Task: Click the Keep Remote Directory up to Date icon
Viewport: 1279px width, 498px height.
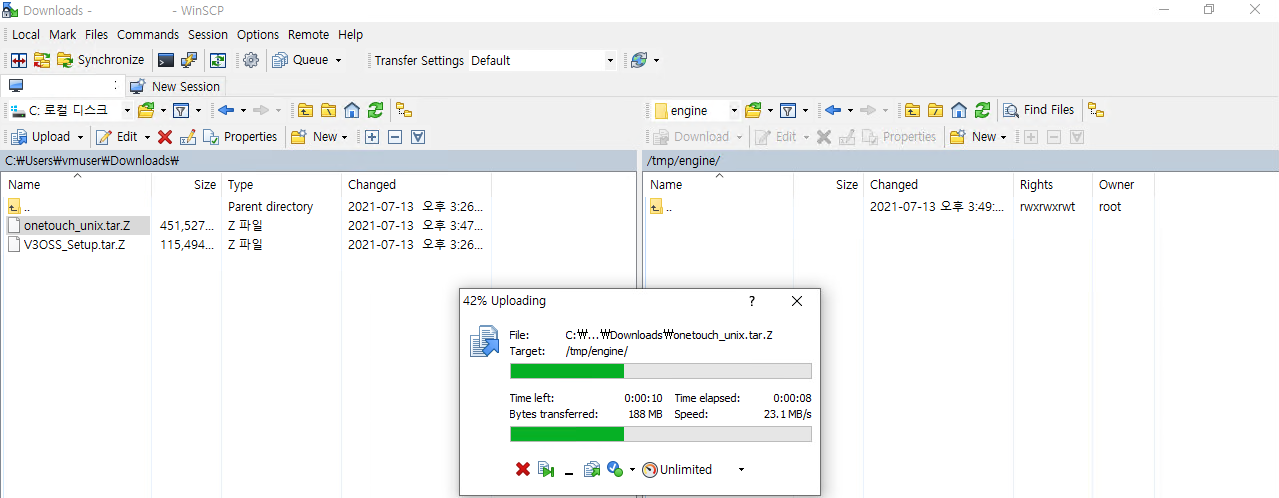Action: [x=217, y=60]
